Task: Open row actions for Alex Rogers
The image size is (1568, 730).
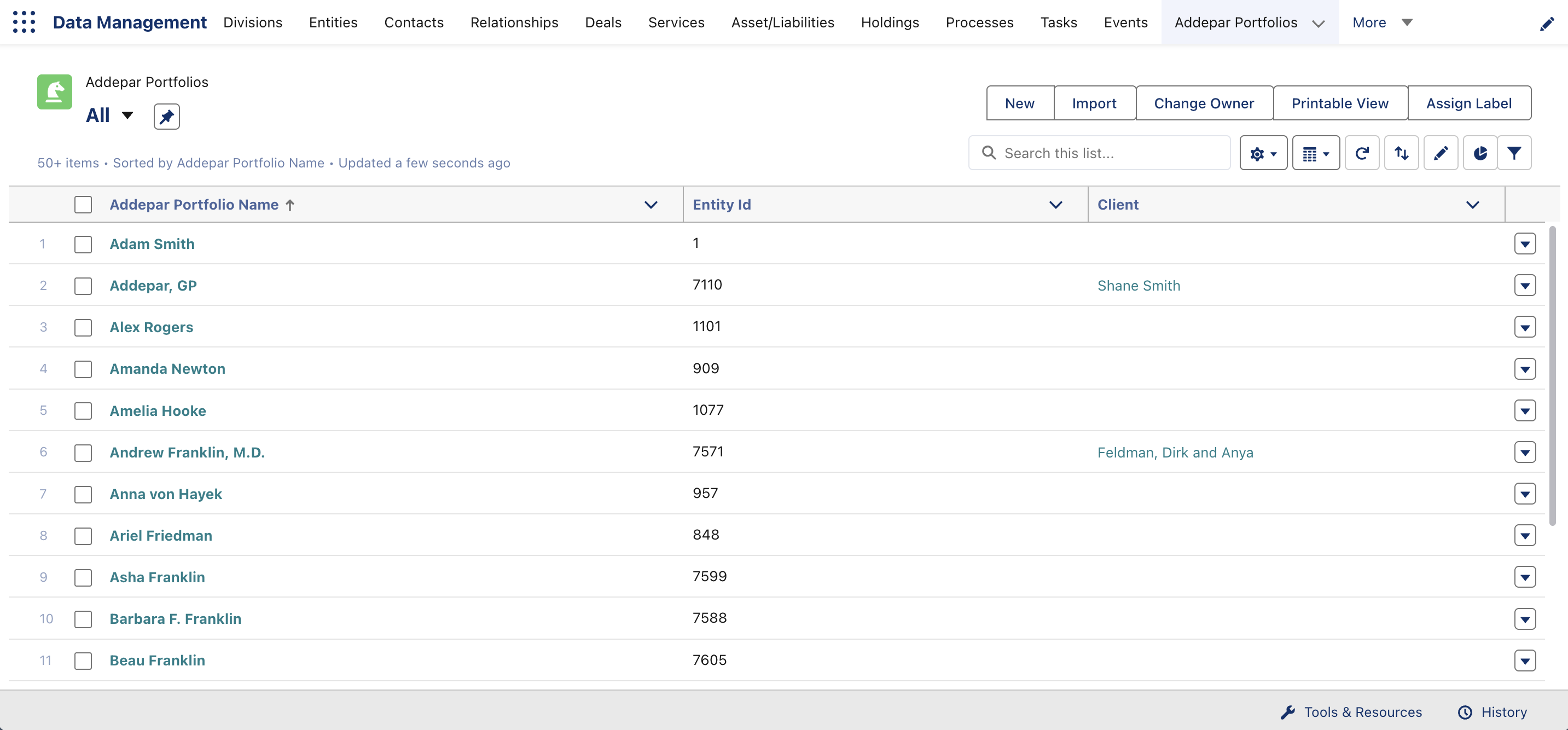Action: pos(1525,328)
